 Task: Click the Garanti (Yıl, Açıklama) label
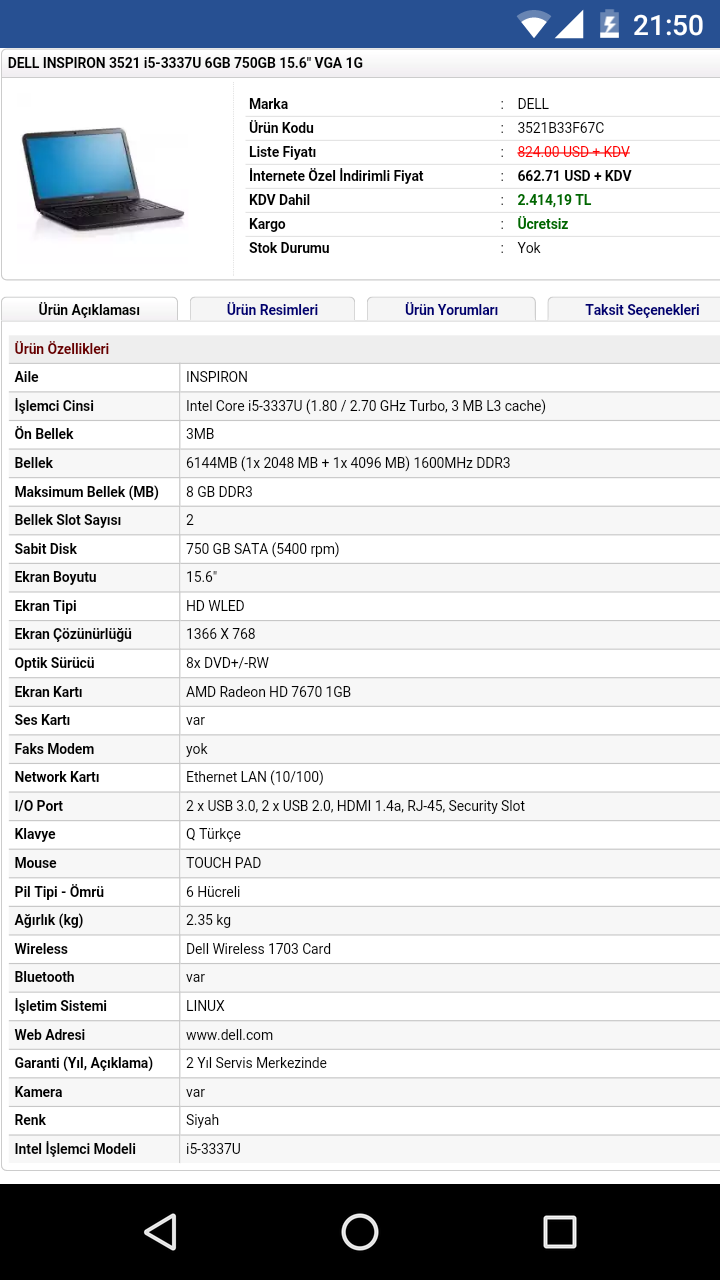click(x=83, y=1063)
